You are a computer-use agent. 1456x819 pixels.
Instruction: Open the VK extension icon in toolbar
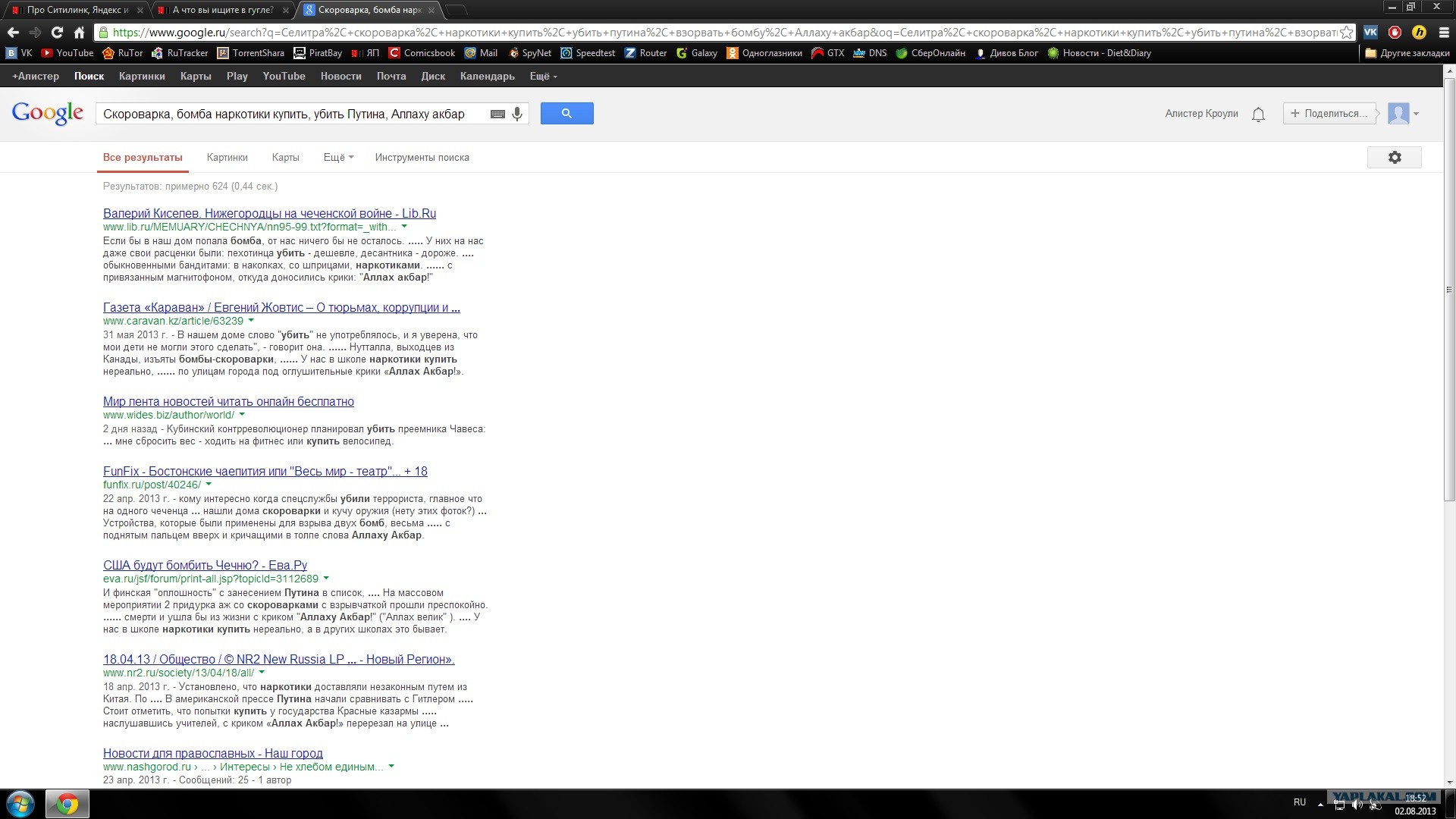coord(1370,33)
